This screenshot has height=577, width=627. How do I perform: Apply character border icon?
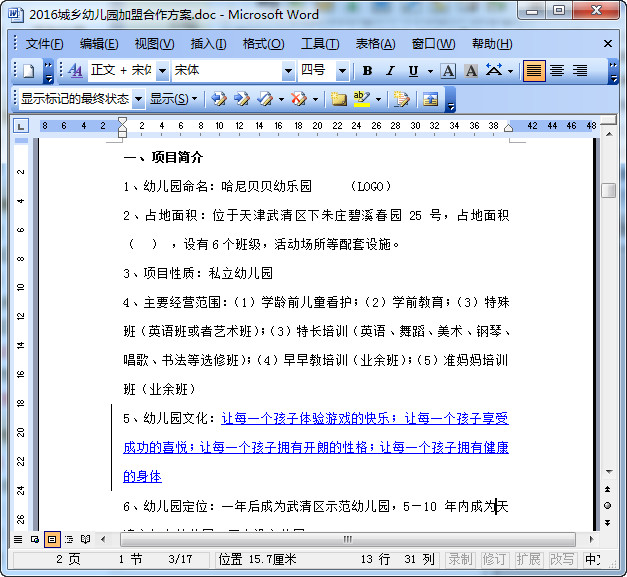click(x=448, y=71)
